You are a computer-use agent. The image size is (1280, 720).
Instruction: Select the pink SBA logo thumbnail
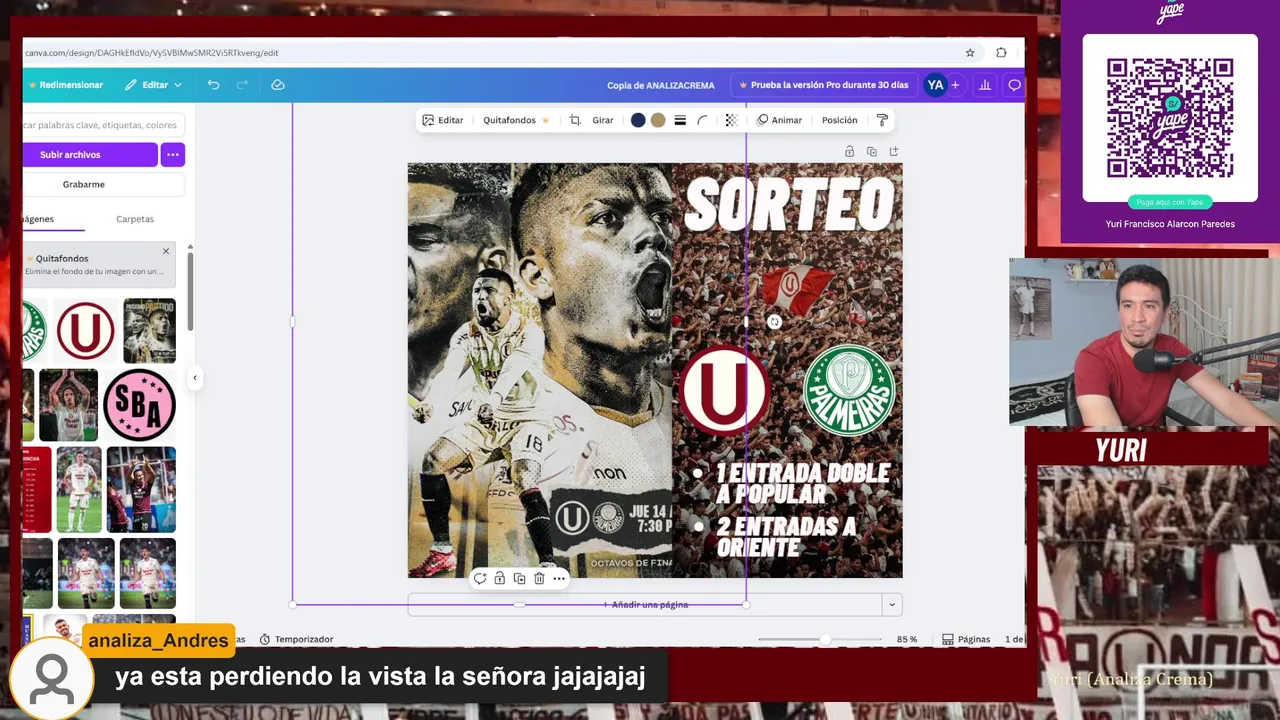point(139,405)
